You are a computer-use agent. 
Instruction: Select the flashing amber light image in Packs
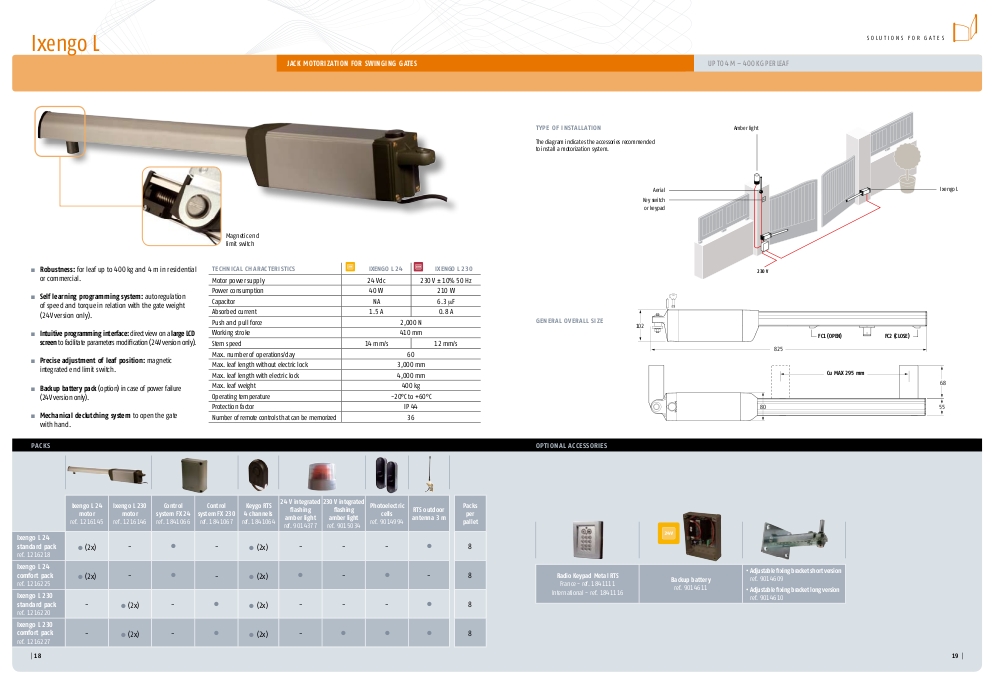pyautogui.click(x=321, y=477)
